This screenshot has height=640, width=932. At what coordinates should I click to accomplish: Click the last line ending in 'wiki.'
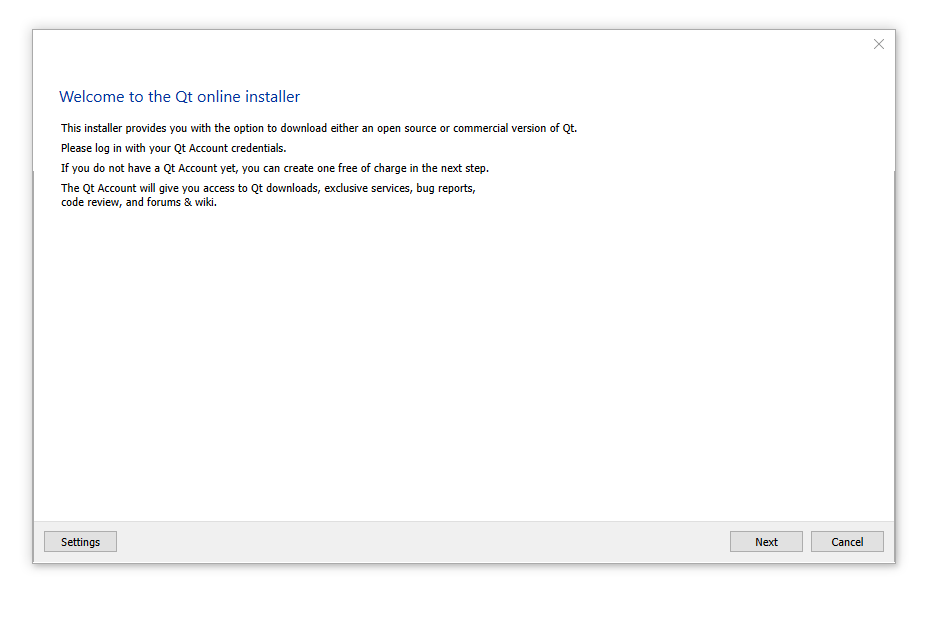pyautogui.click(x=138, y=202)
